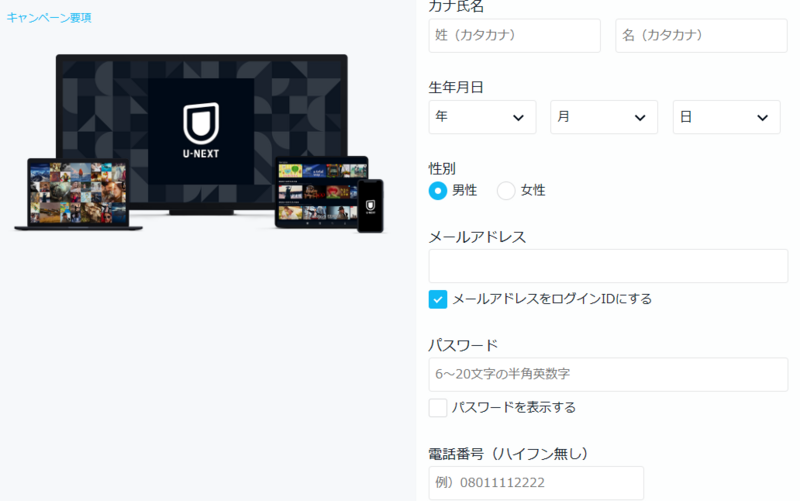Click the パスワード input field
The image size is (800, 501).
608,374
